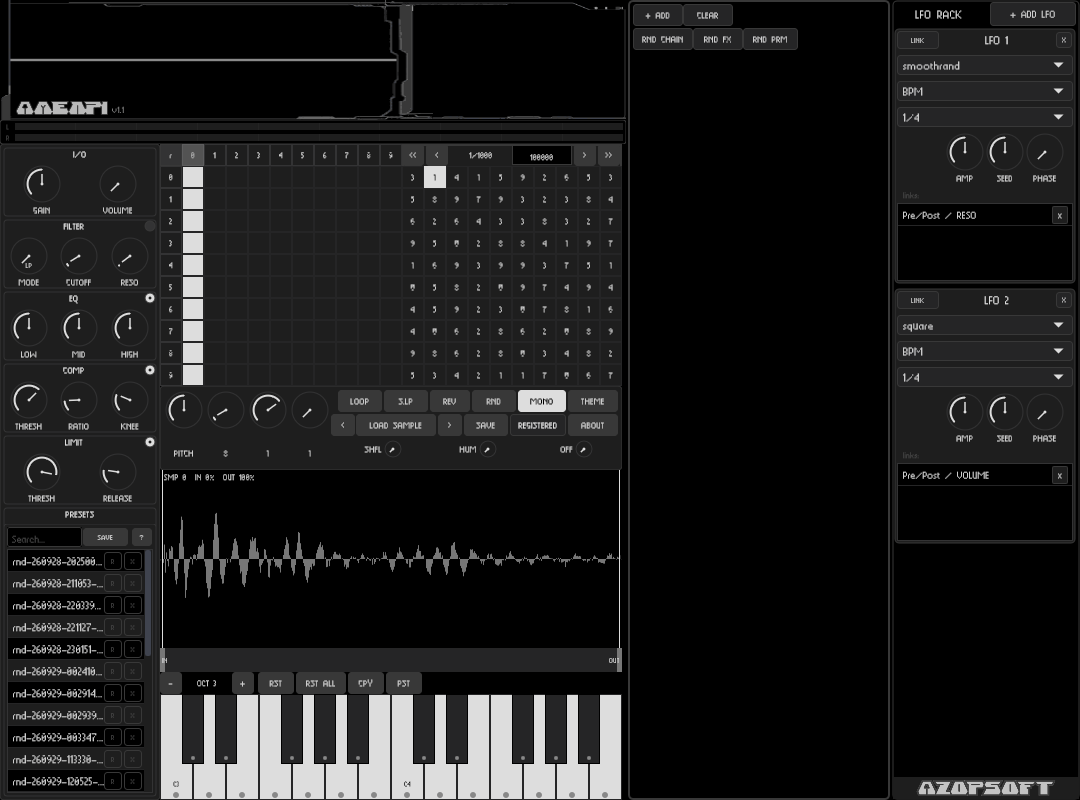
Task: Click the RST ALL button above keyboard
Action: 320,684
